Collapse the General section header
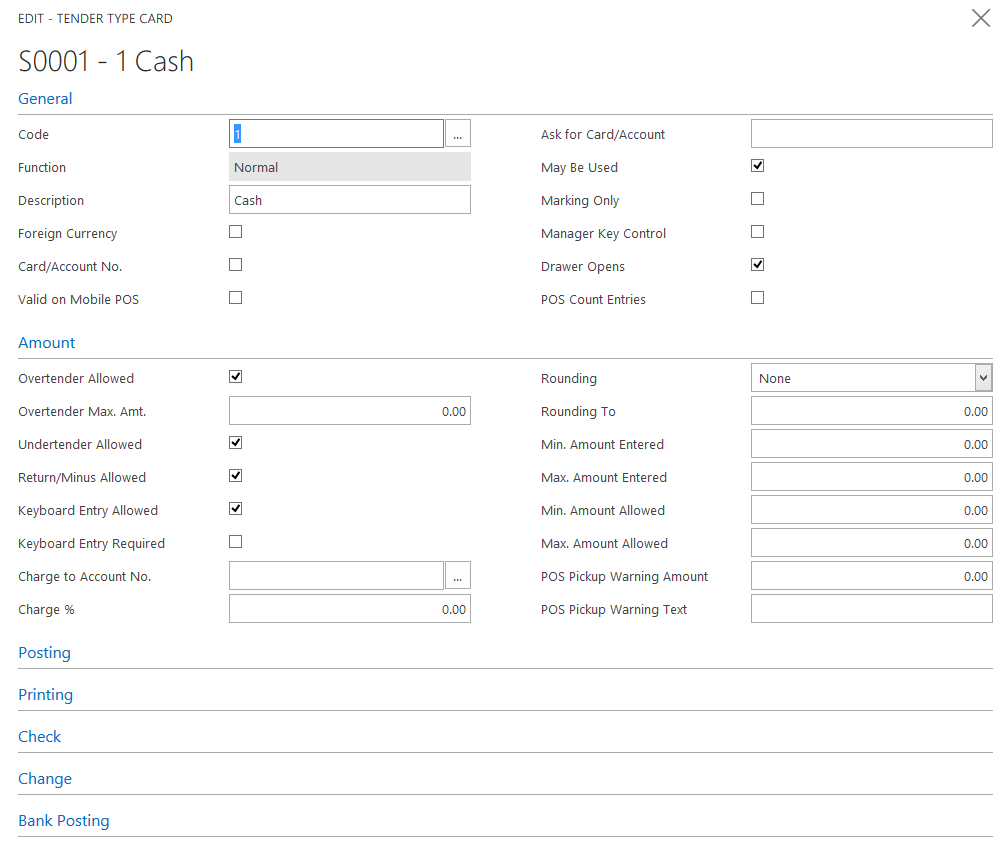The image size is (1005, 847). pyautogui.click(x=46, y=99)
